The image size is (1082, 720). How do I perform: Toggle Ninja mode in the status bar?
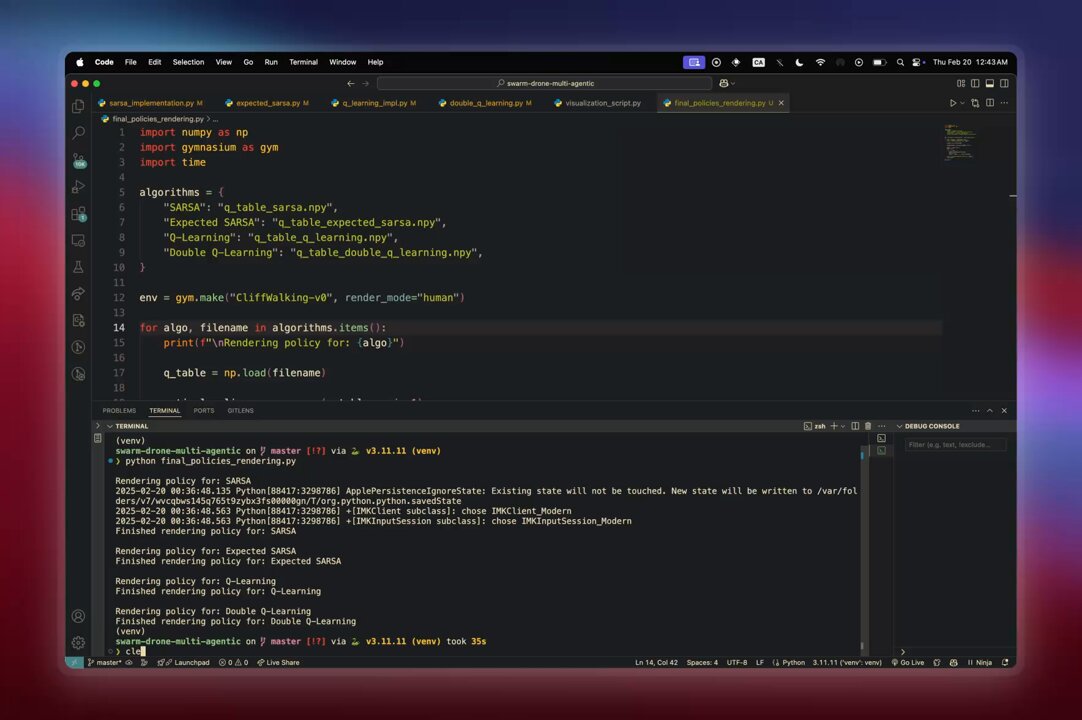980,663
